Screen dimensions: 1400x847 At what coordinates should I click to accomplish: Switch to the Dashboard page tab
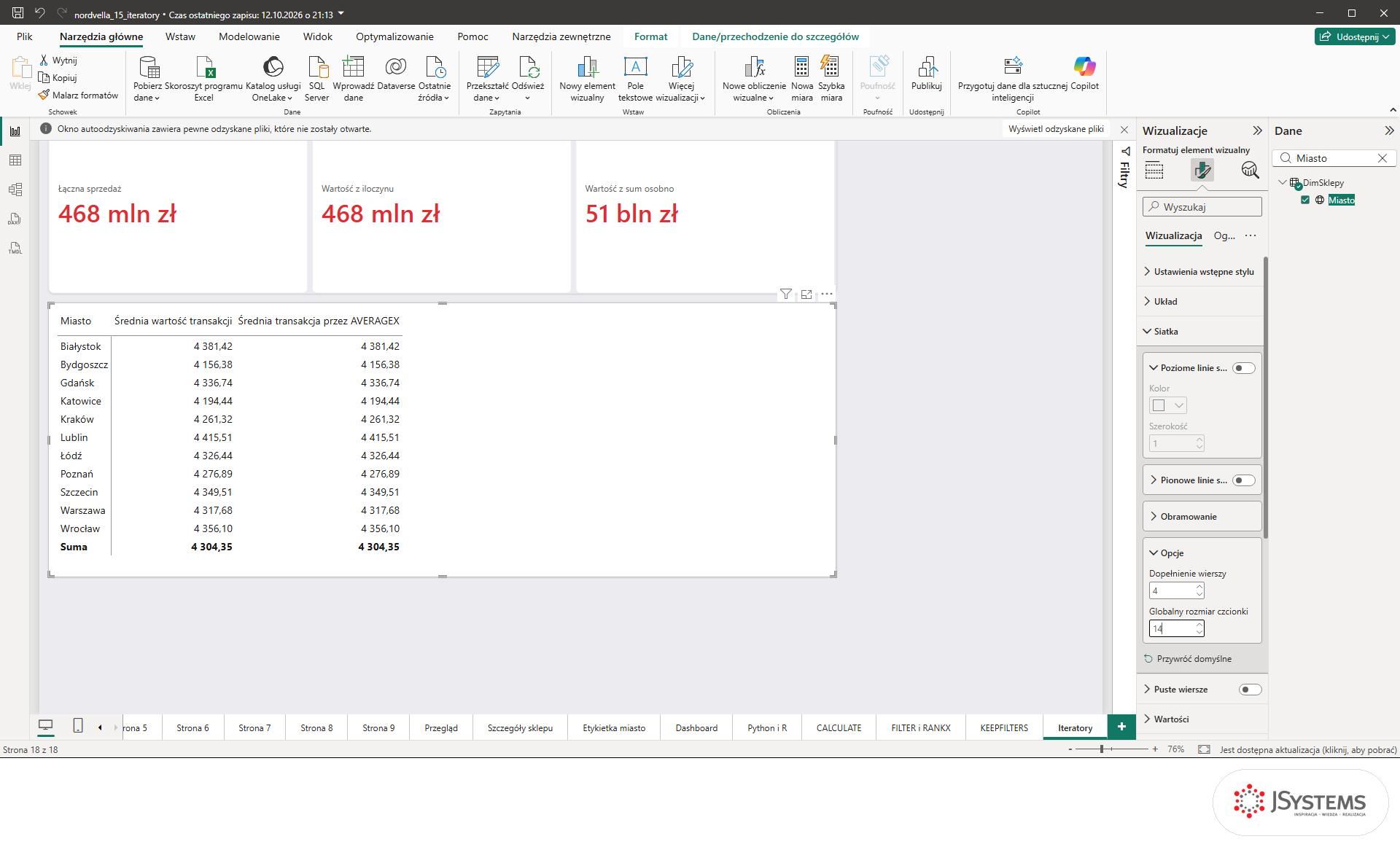[696, 728]
